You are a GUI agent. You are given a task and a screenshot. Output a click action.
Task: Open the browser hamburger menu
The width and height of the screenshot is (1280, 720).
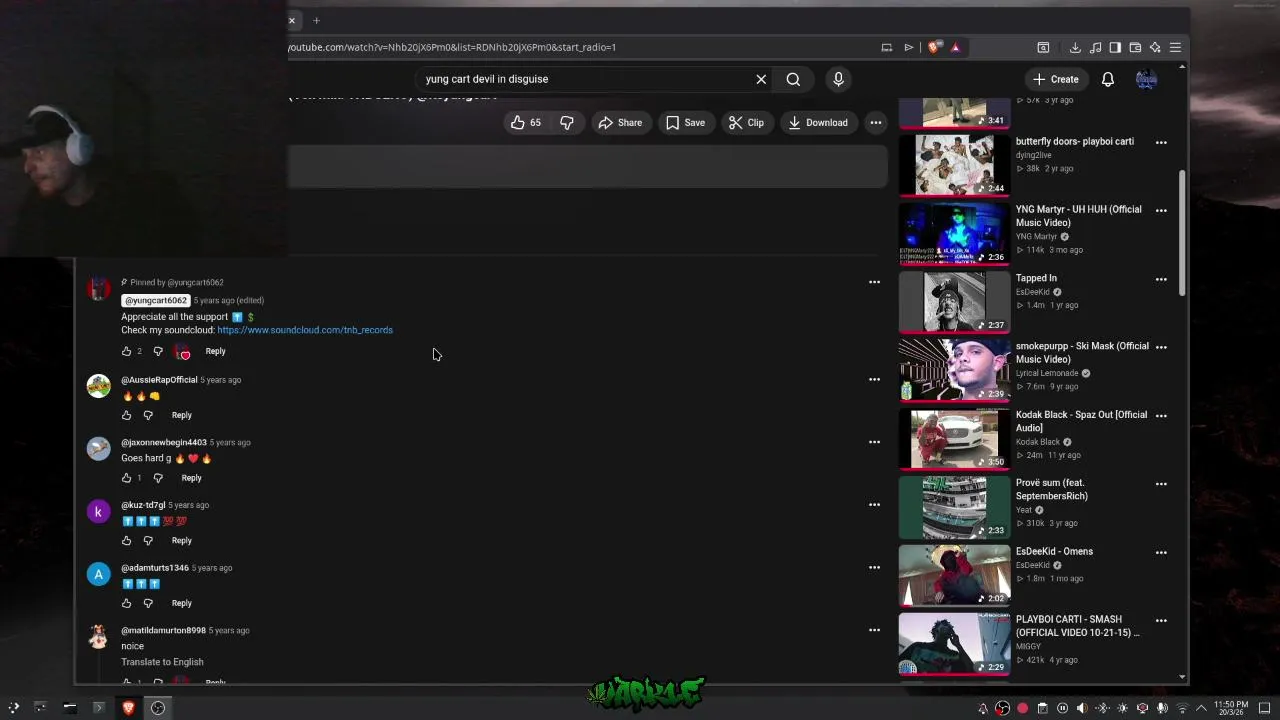tap(1175, 47)
